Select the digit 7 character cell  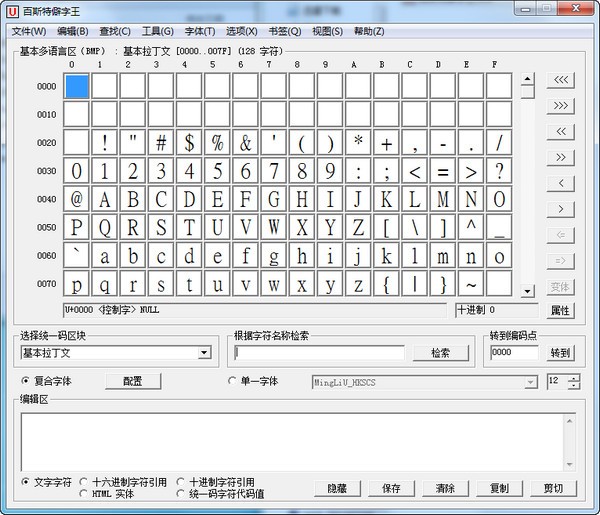coord(274,171)
